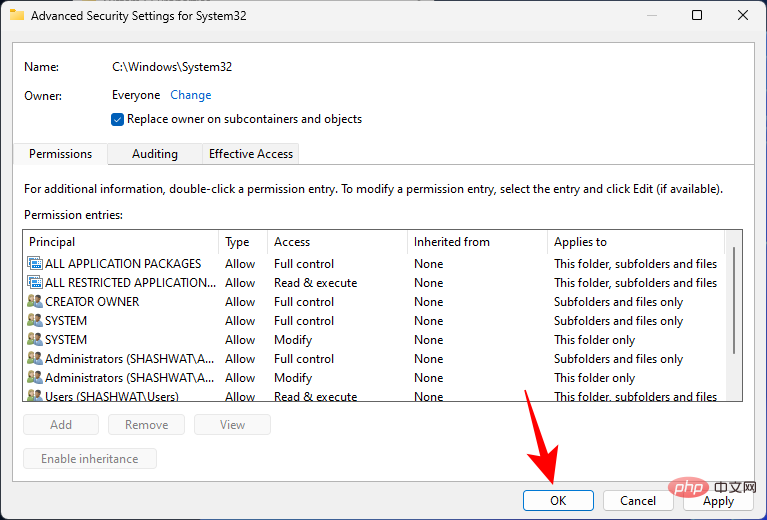Click the Apply button
This screenshot has width=767, height=520.
point(718,501)
